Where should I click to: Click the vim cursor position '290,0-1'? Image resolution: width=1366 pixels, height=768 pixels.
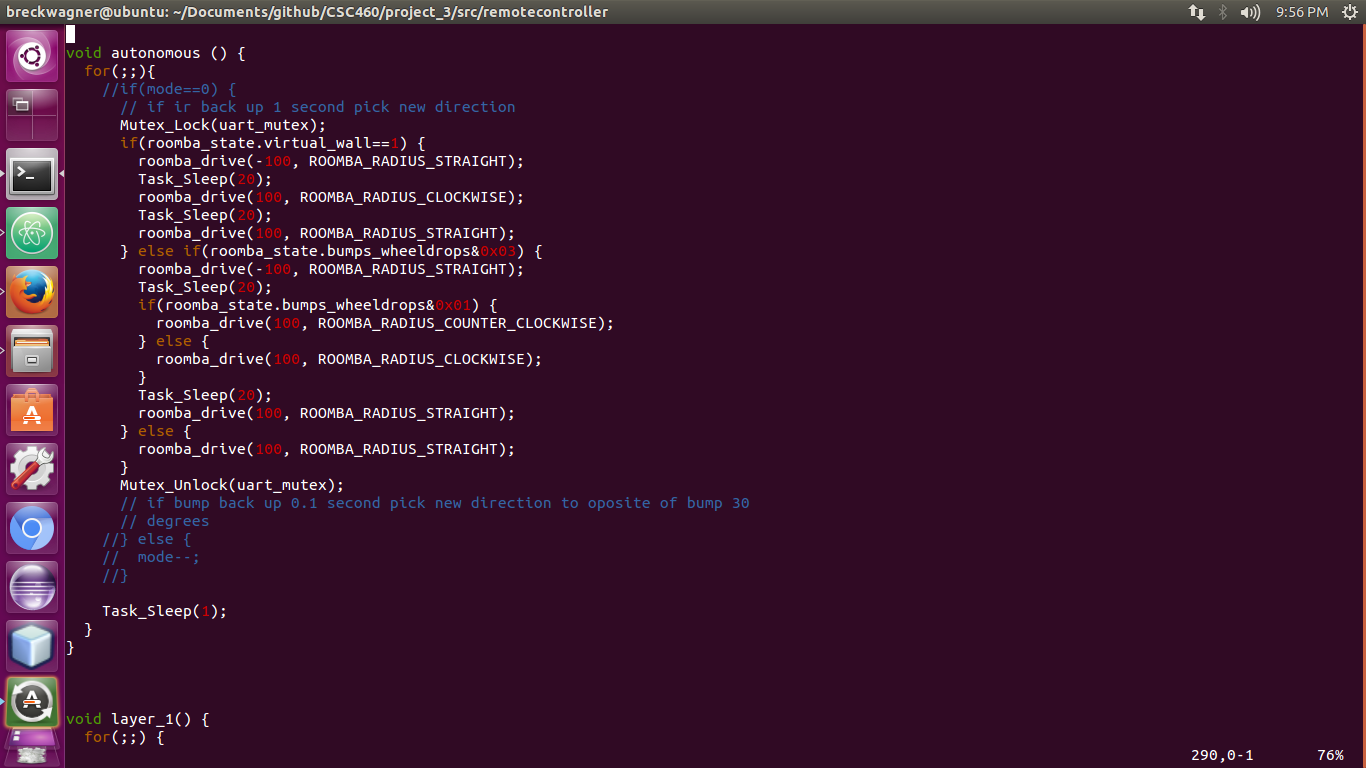1222,755
